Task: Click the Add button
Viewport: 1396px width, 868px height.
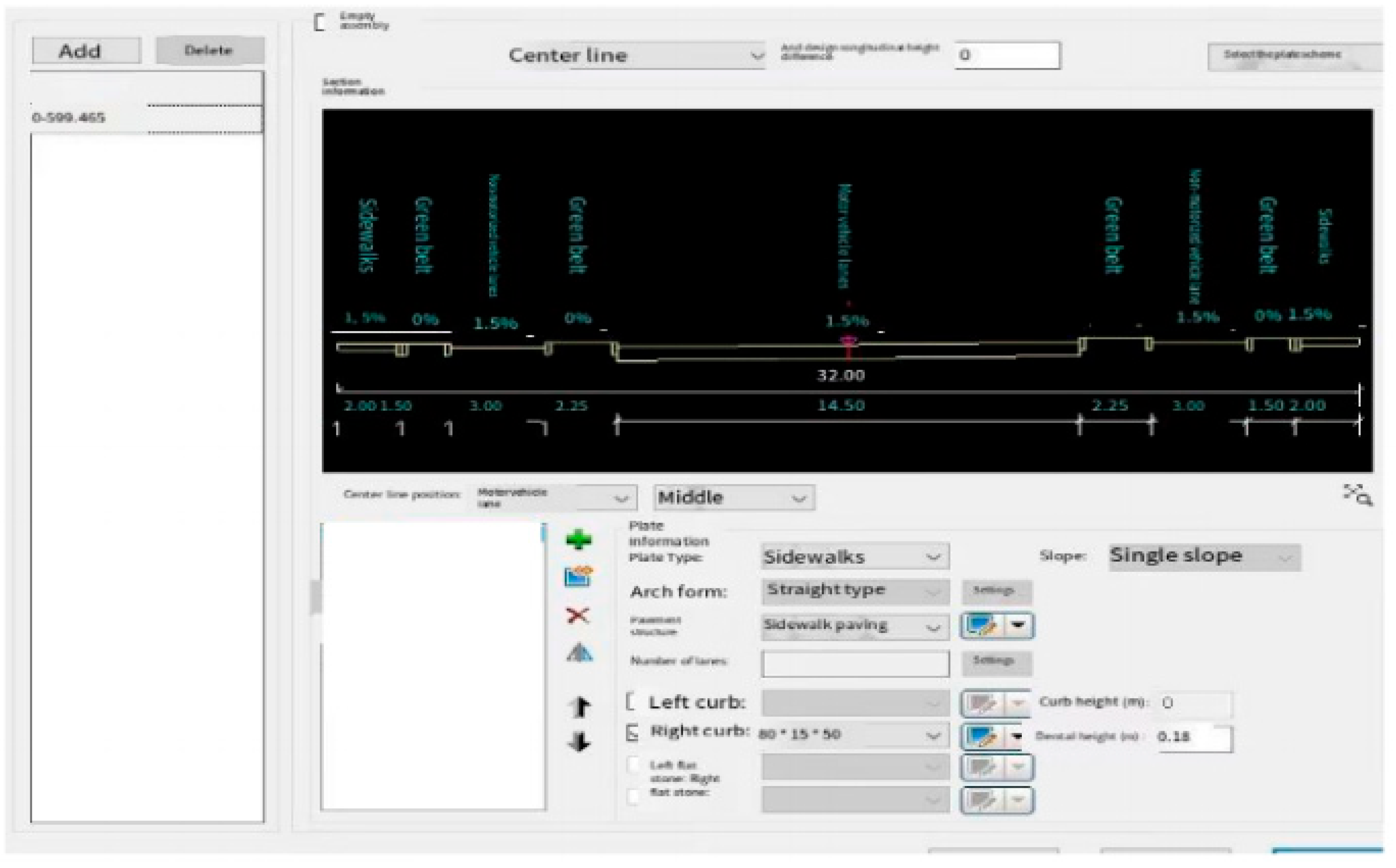Action: pyautogui.click(x=86, y=51)
